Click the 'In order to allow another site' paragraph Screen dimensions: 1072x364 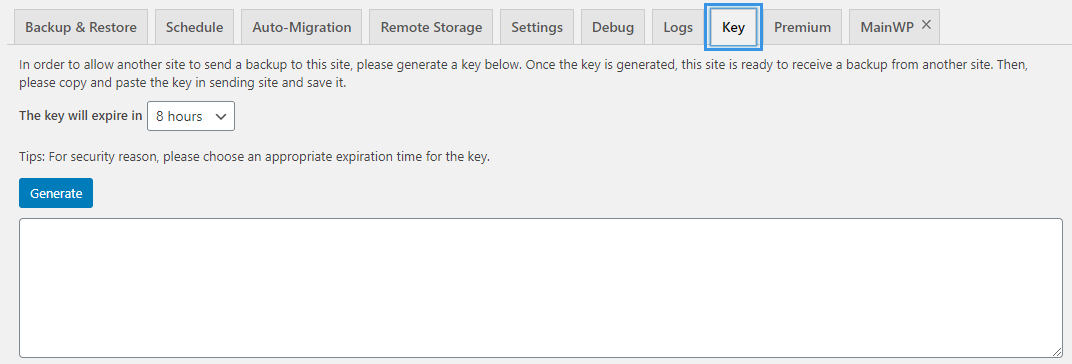[x=524, y=74]
